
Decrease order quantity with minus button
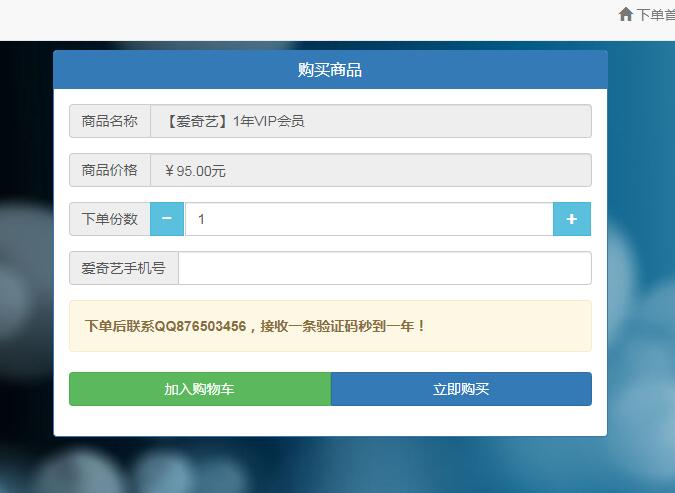(167, 219)
